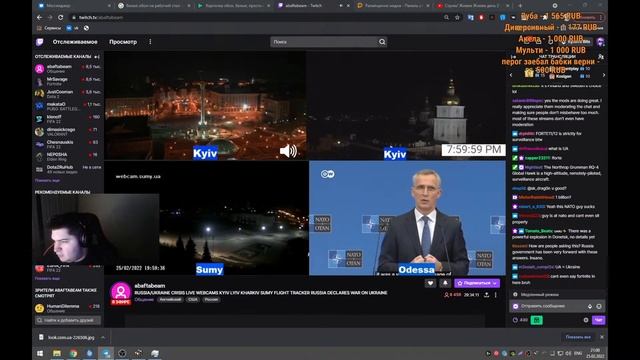Open Chrome from the taskbar

click(x=73, y=353)
